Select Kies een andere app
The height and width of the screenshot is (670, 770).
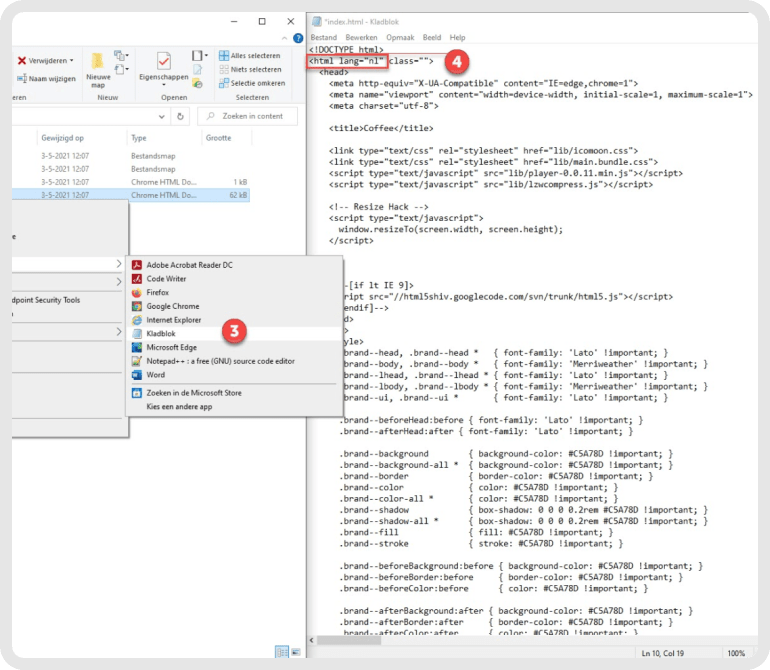(179, 407)
